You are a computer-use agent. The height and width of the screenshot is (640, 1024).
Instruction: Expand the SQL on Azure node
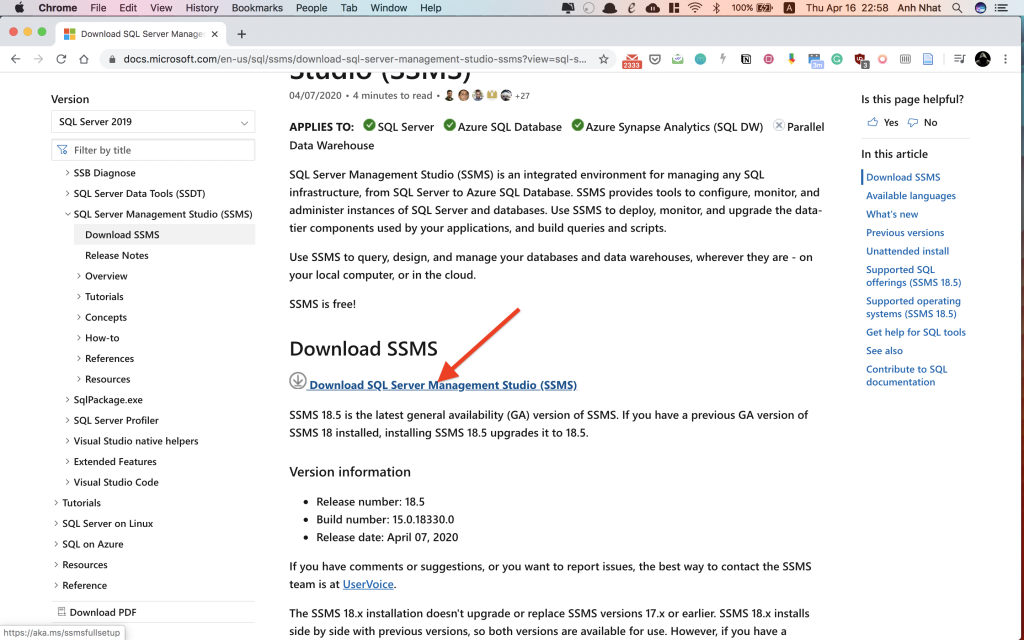56,543
